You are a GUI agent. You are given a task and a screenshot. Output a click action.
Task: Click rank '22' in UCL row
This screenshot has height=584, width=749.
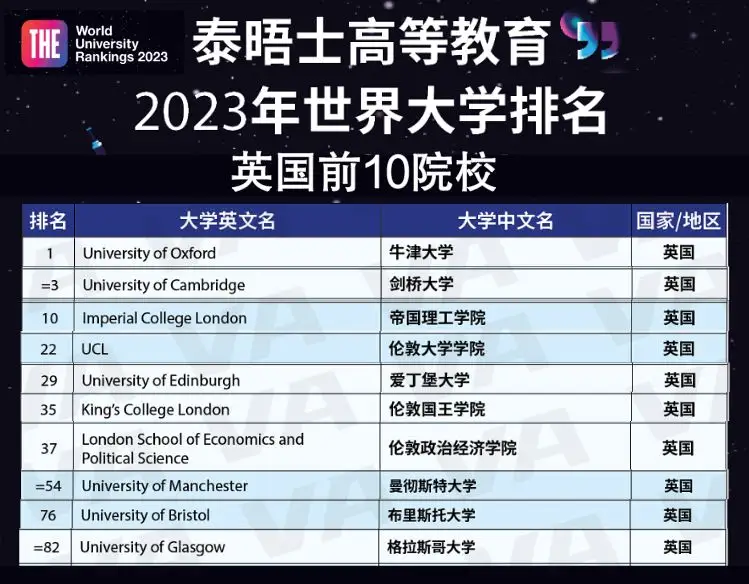tap(49, 349)
